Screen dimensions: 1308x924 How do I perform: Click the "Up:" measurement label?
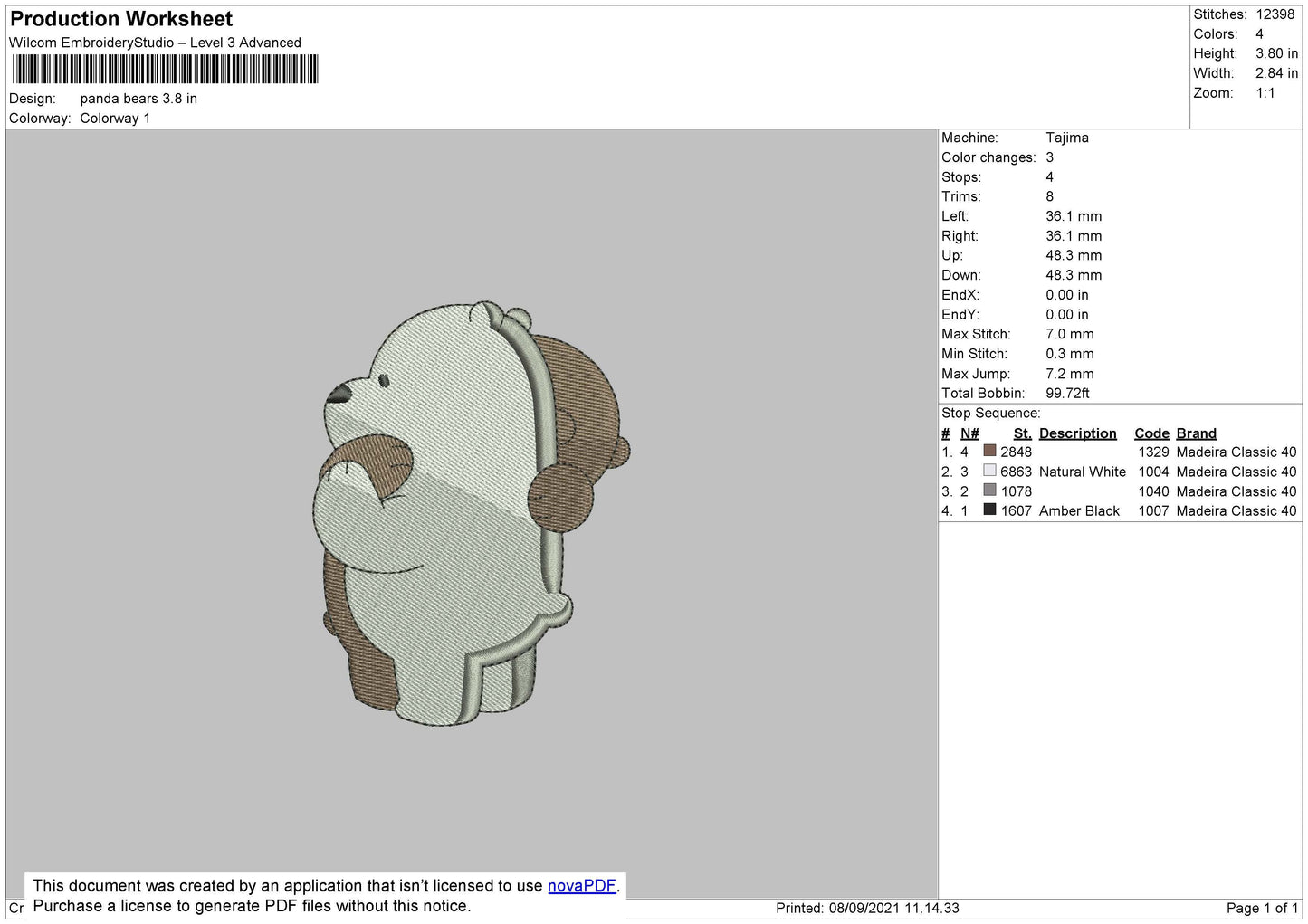[953, 256]
